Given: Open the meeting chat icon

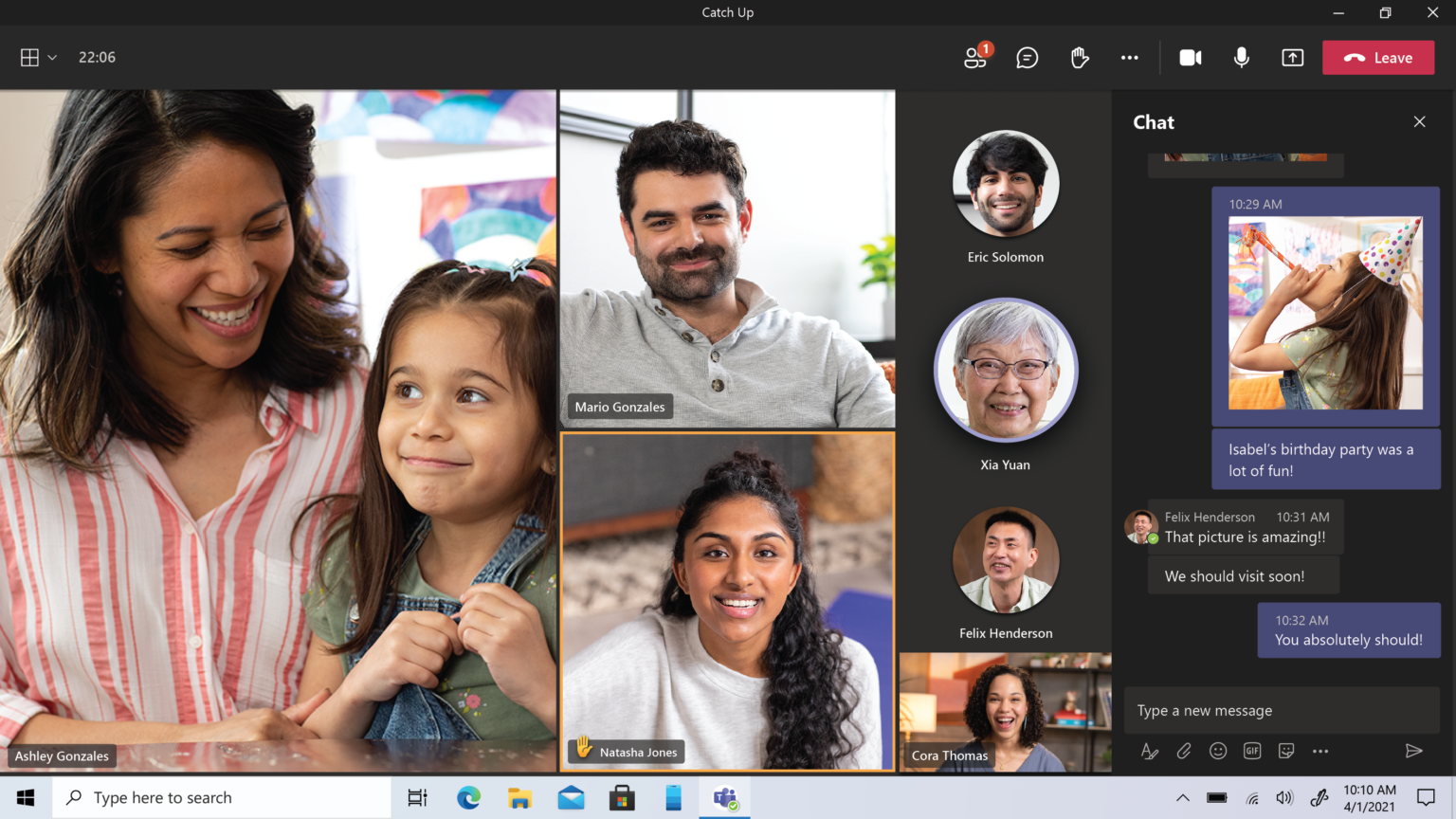Looking at the screenshot, I should (1028, 57).
